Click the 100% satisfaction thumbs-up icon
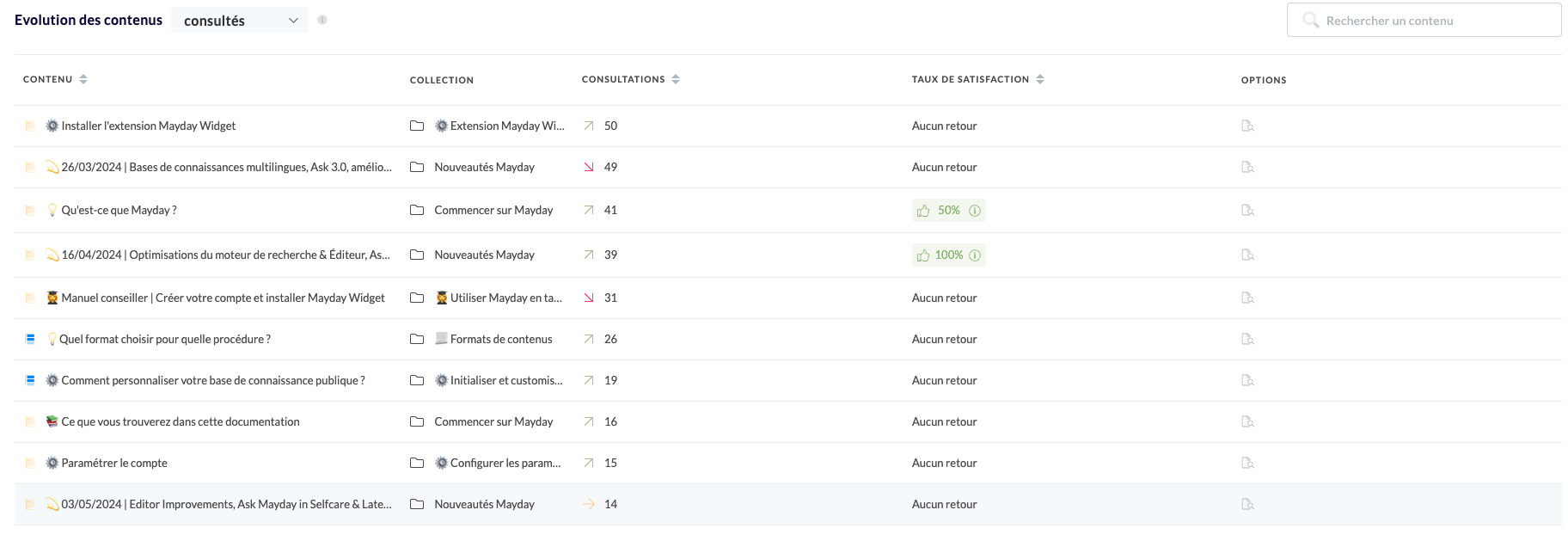Screen dimensions: 1568x553 pos(923,255)
